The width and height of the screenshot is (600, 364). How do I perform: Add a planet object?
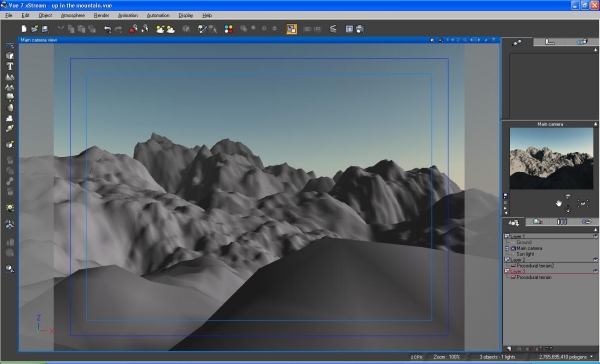(x=10, y=129)
